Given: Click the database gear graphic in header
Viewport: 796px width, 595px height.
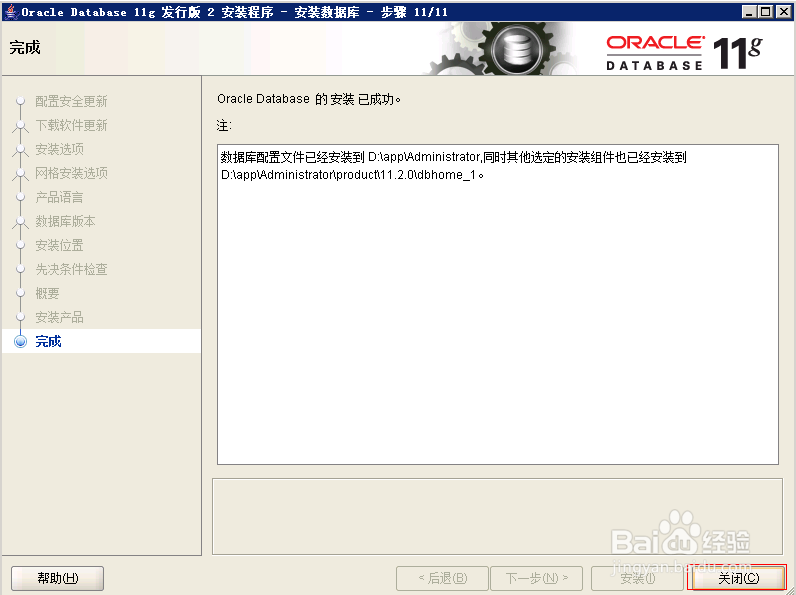Looking at the screenshot, I should tap(516, 50).
